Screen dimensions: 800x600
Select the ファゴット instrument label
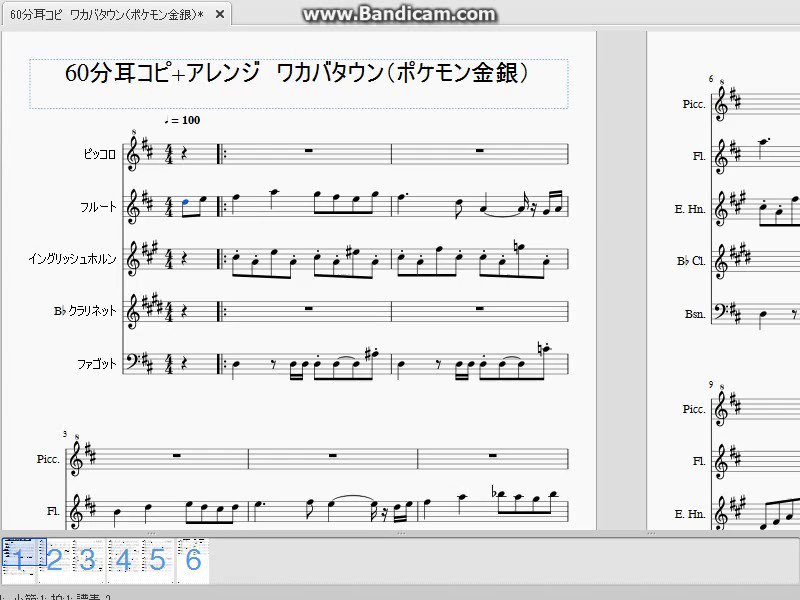point(97,364)
